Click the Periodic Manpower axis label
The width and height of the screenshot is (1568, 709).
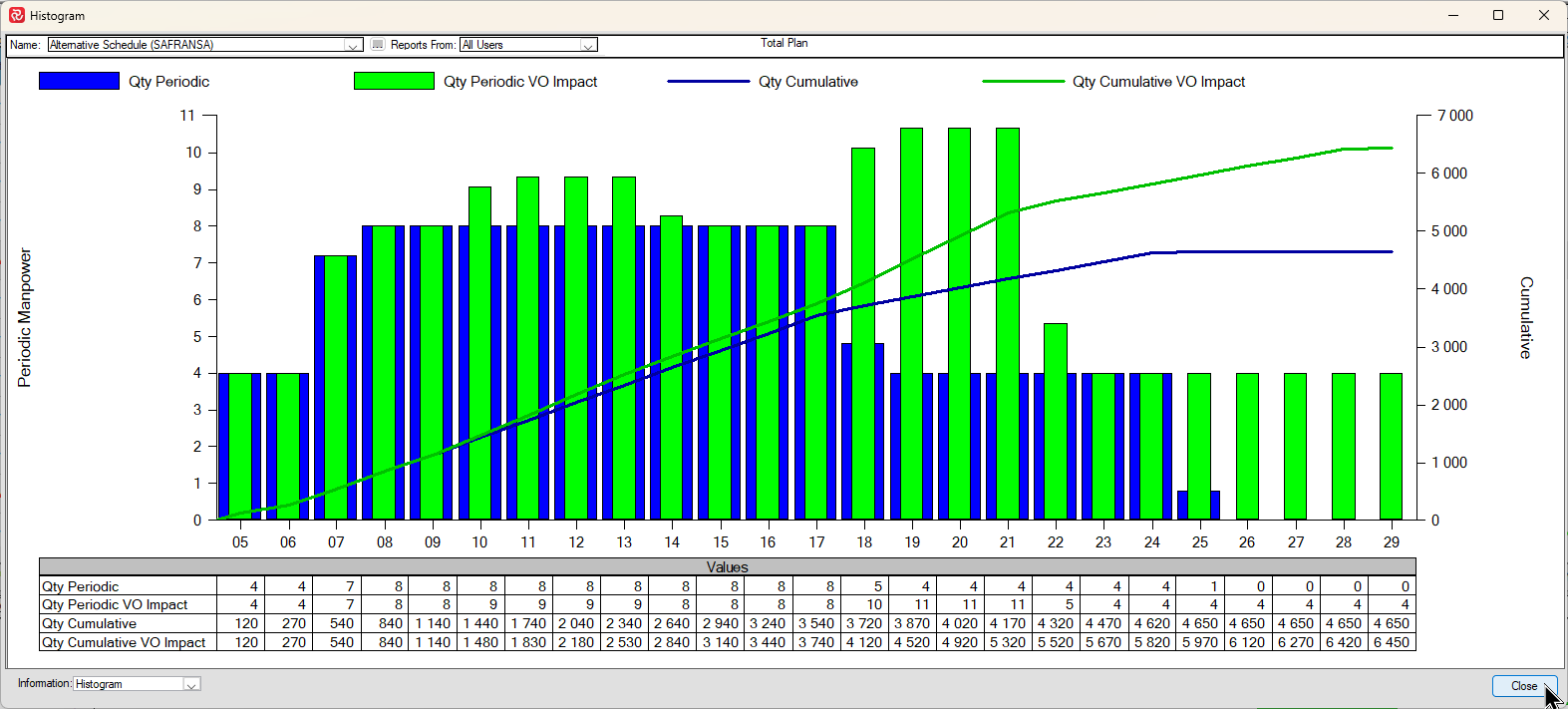25,317
